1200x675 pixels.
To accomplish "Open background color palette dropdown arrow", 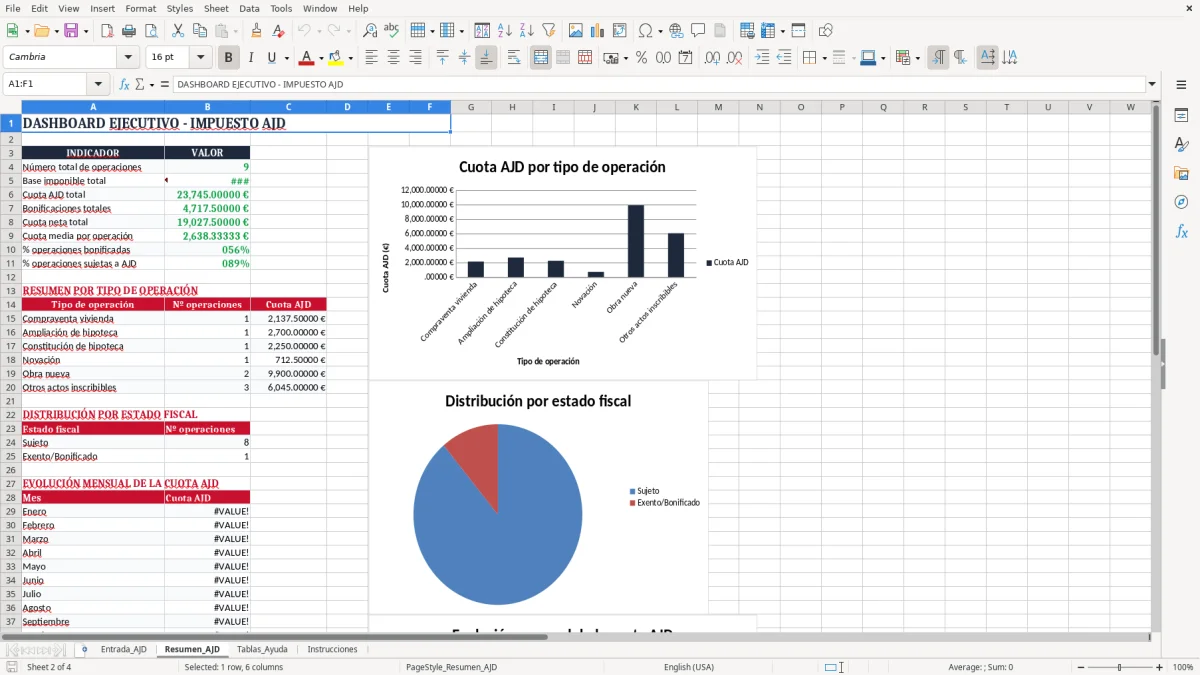I will (x=349, y=57).
